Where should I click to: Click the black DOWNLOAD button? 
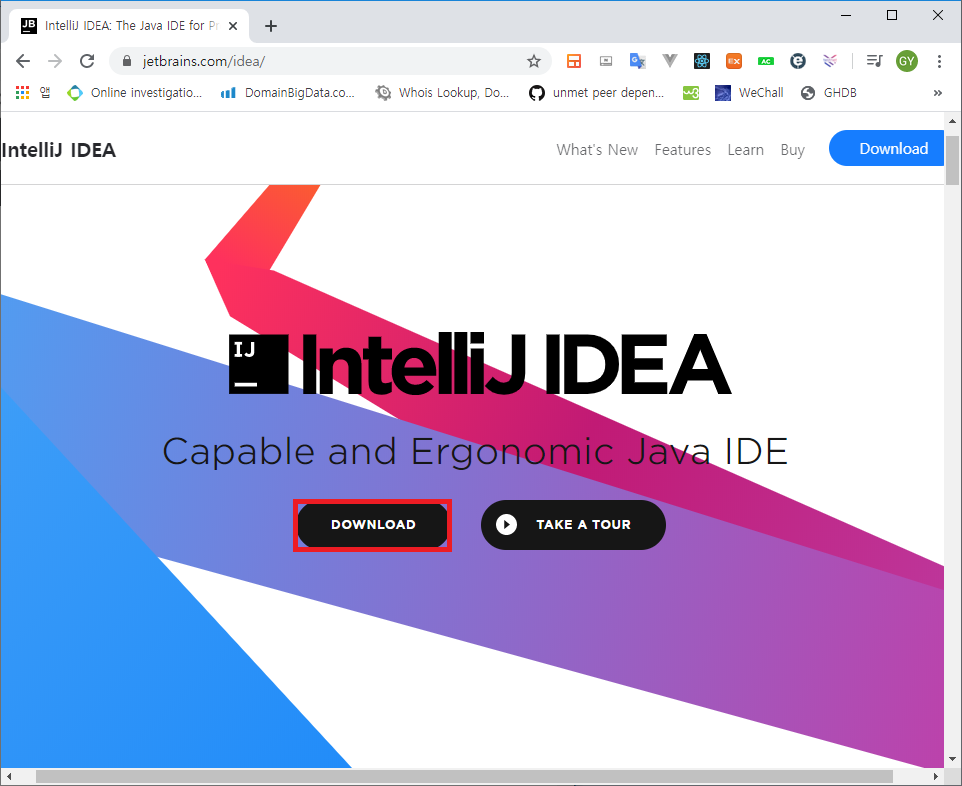[x=373, y=525]
